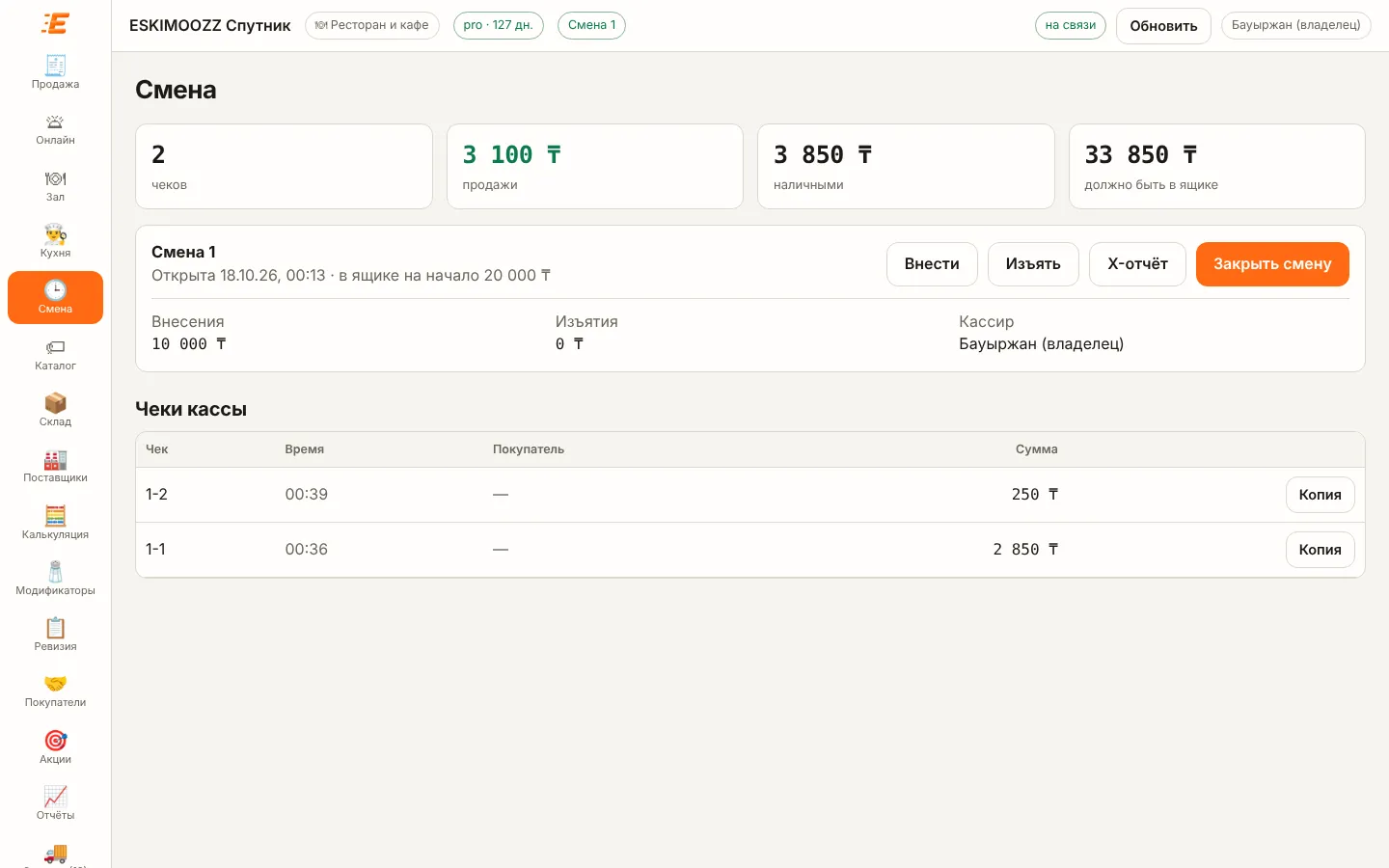Go to Онлайн orders icon
1389x868 pixels.
pos(55,122)
